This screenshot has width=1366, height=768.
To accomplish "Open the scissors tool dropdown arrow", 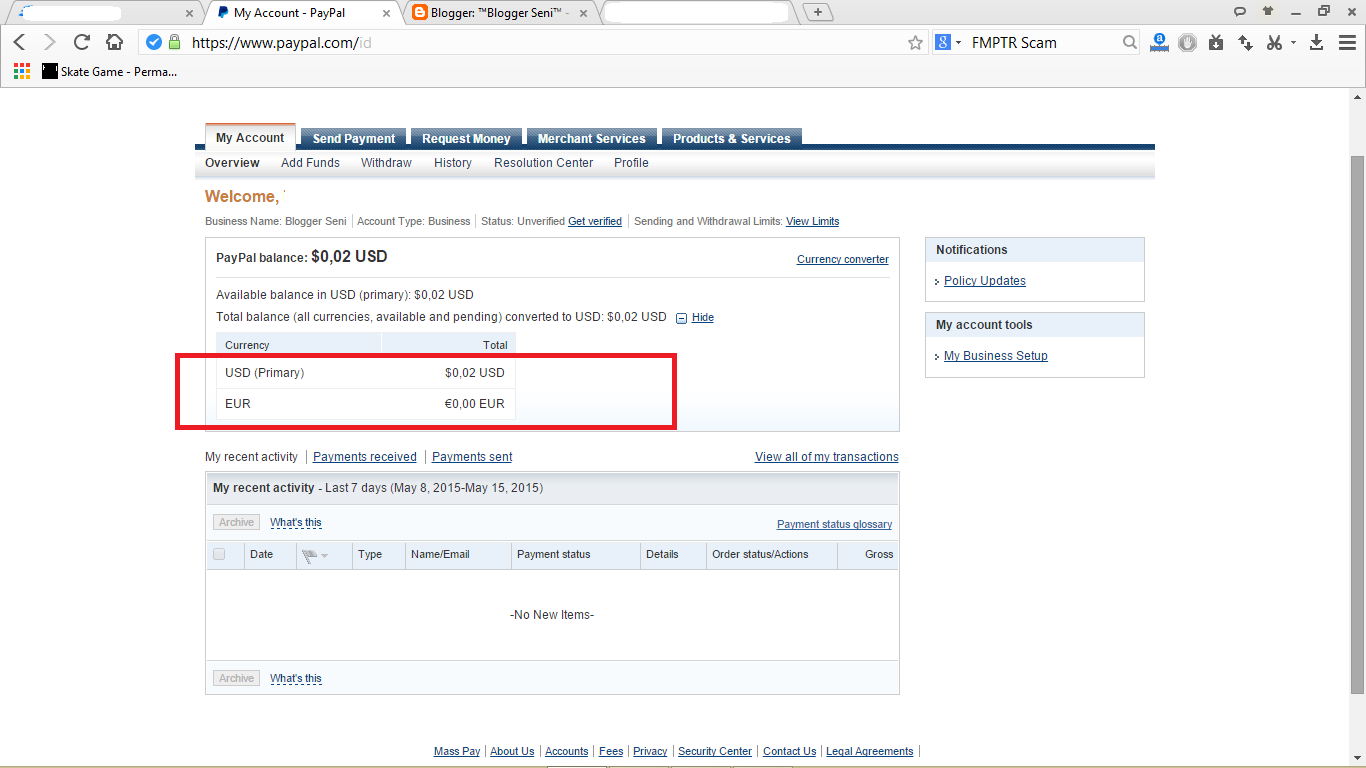I will tap(1293, 43).
